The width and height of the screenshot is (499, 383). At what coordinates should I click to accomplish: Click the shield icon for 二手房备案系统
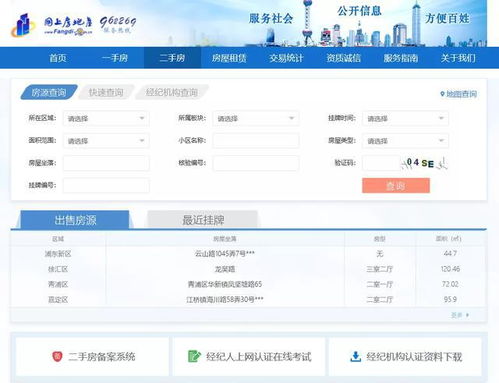point(57,356)
